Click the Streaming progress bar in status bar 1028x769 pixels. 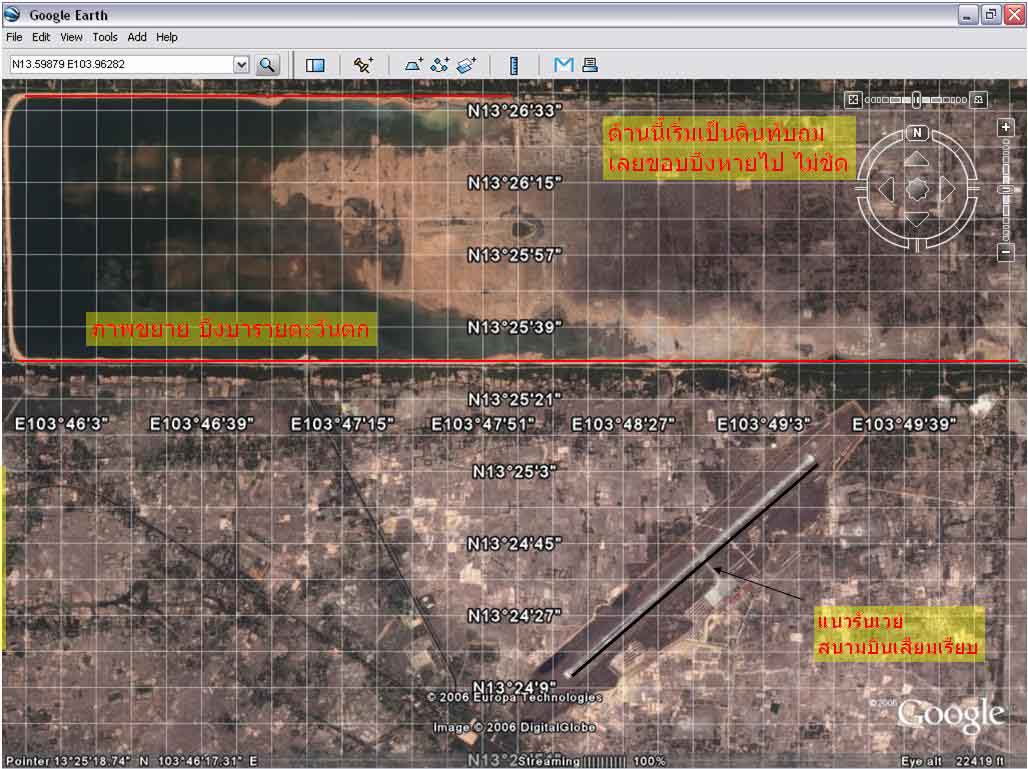point(604,761)
